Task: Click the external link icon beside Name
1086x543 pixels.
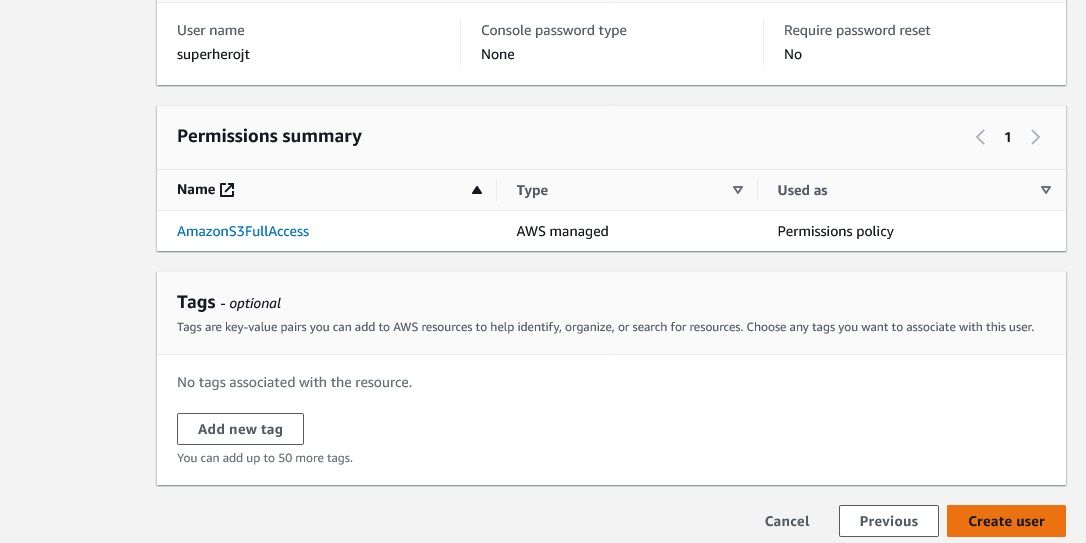Action: coord(227,190)
